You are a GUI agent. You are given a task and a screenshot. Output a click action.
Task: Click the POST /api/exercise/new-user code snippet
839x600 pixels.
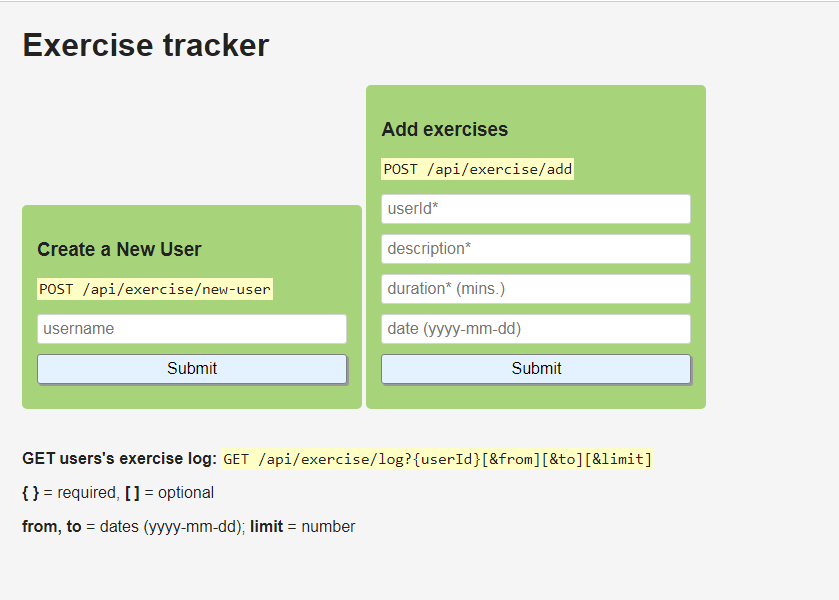(x=155, y=288)
